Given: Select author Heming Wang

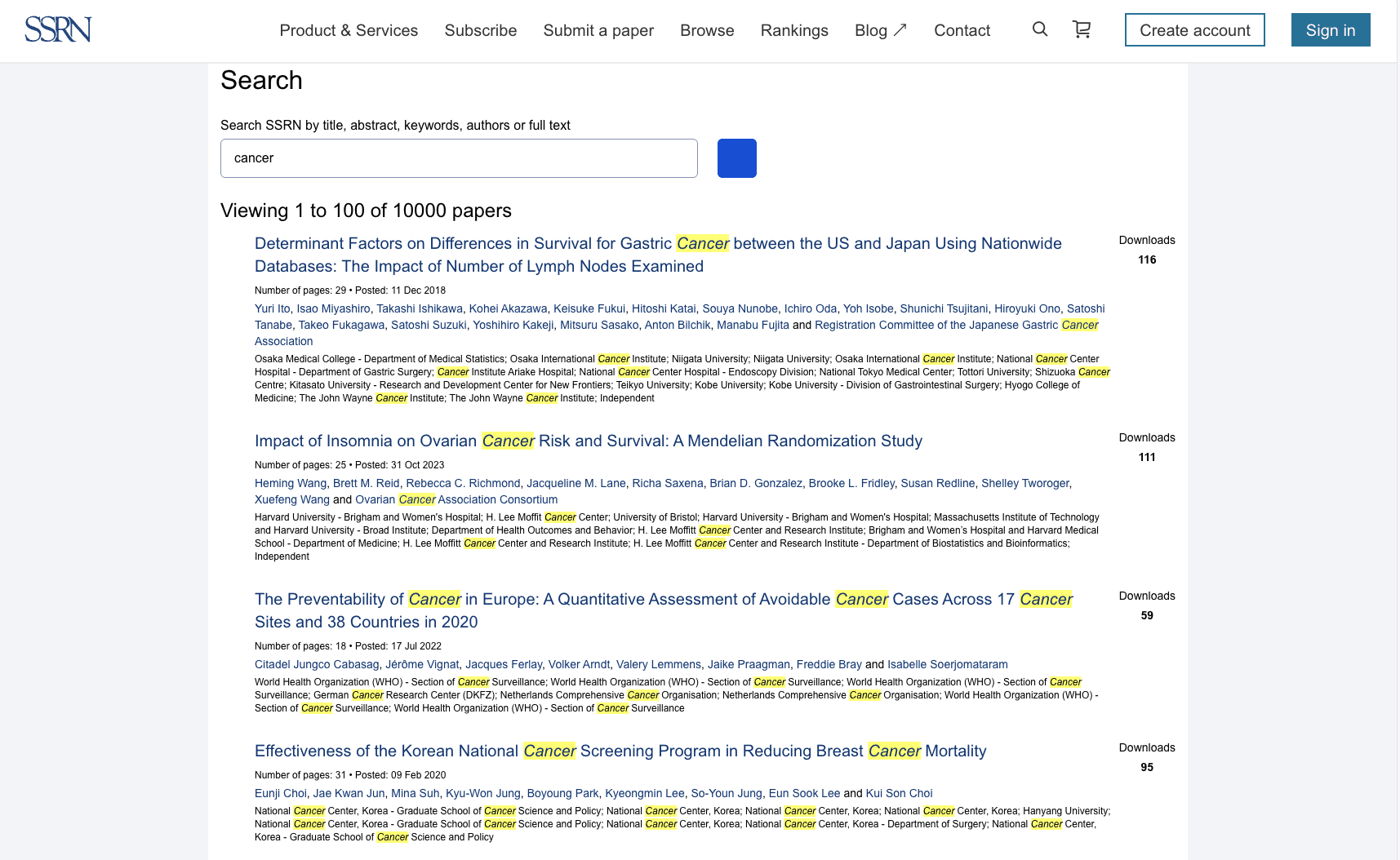Looking at the screenshot, I should (x=290, y=483).
